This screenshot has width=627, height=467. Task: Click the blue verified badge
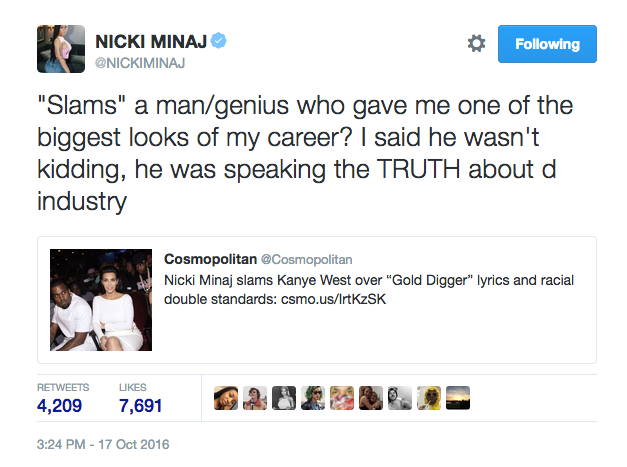tap(218, 40)
